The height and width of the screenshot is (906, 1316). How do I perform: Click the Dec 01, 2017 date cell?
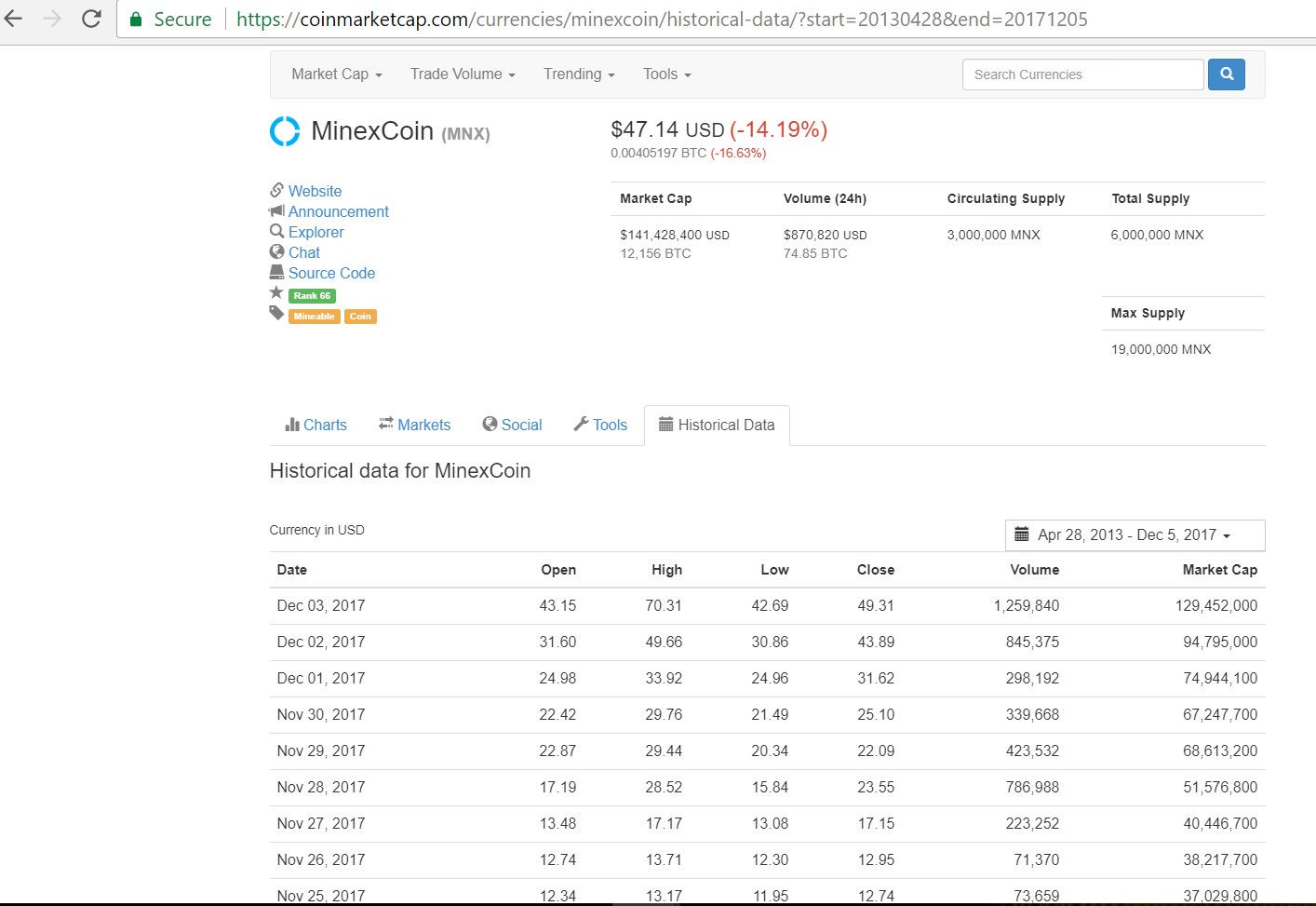click(321, 678)
